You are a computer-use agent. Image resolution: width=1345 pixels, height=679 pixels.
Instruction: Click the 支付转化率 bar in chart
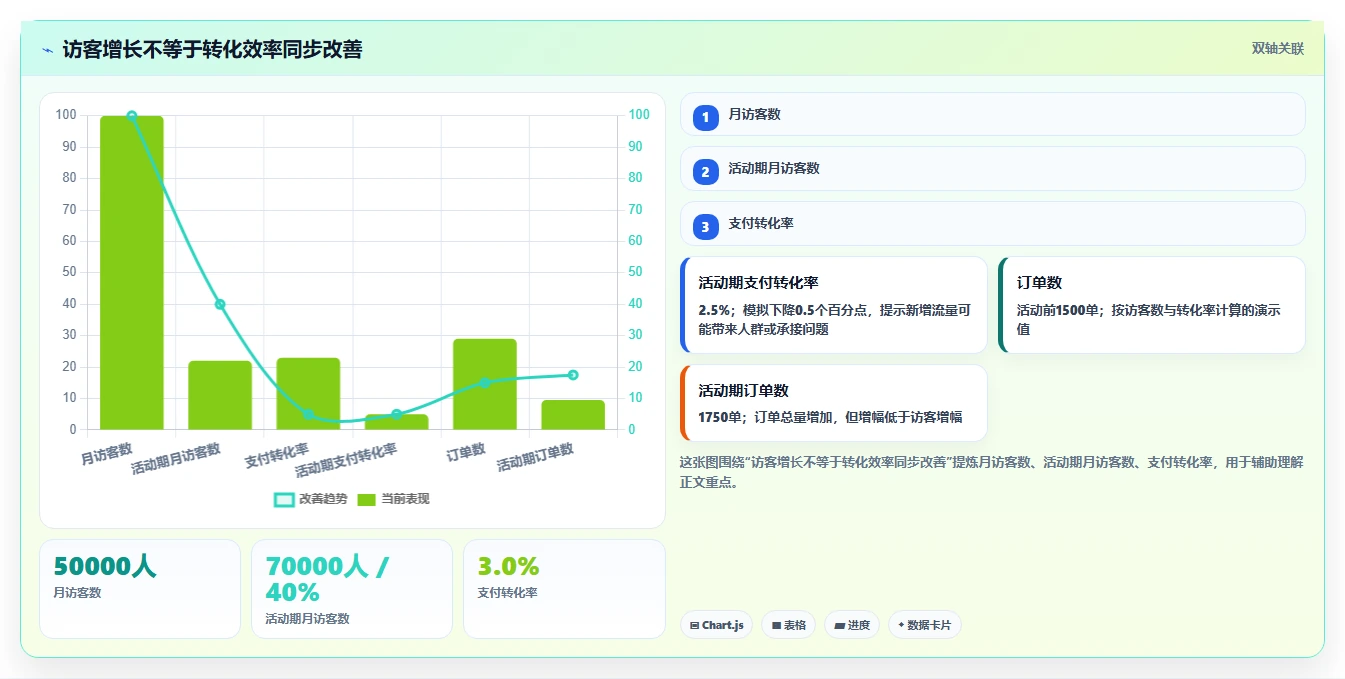pos(308,394)
